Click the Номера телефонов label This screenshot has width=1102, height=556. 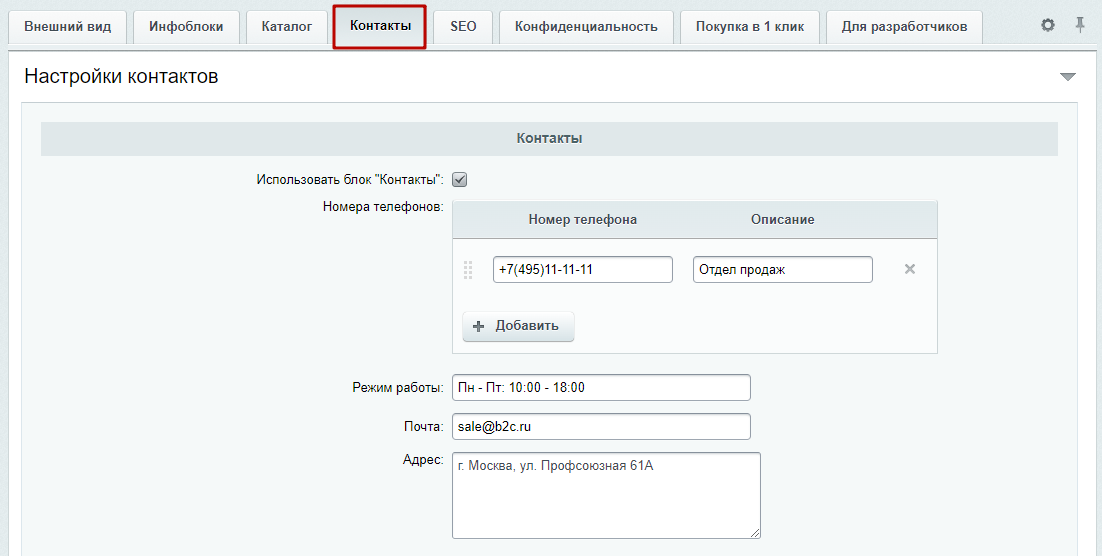point(383,207)
